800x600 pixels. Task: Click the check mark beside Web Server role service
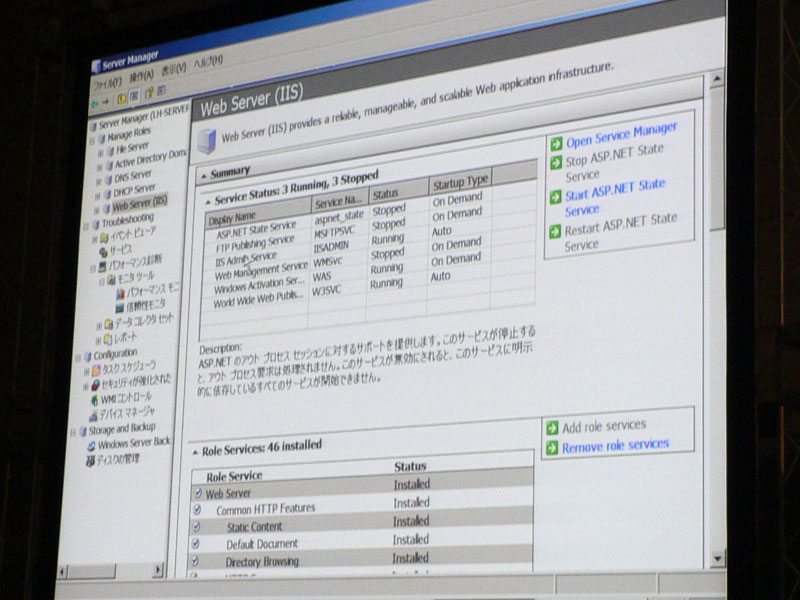(198, 493)
